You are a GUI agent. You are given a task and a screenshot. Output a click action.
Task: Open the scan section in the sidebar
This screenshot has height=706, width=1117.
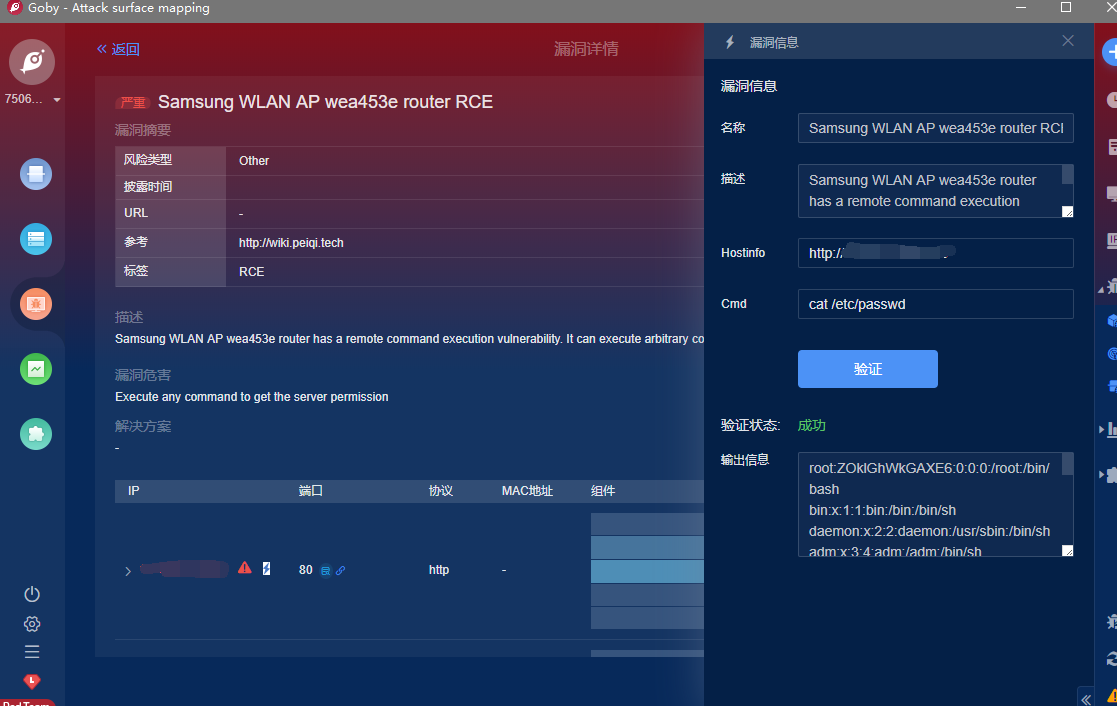36,175
